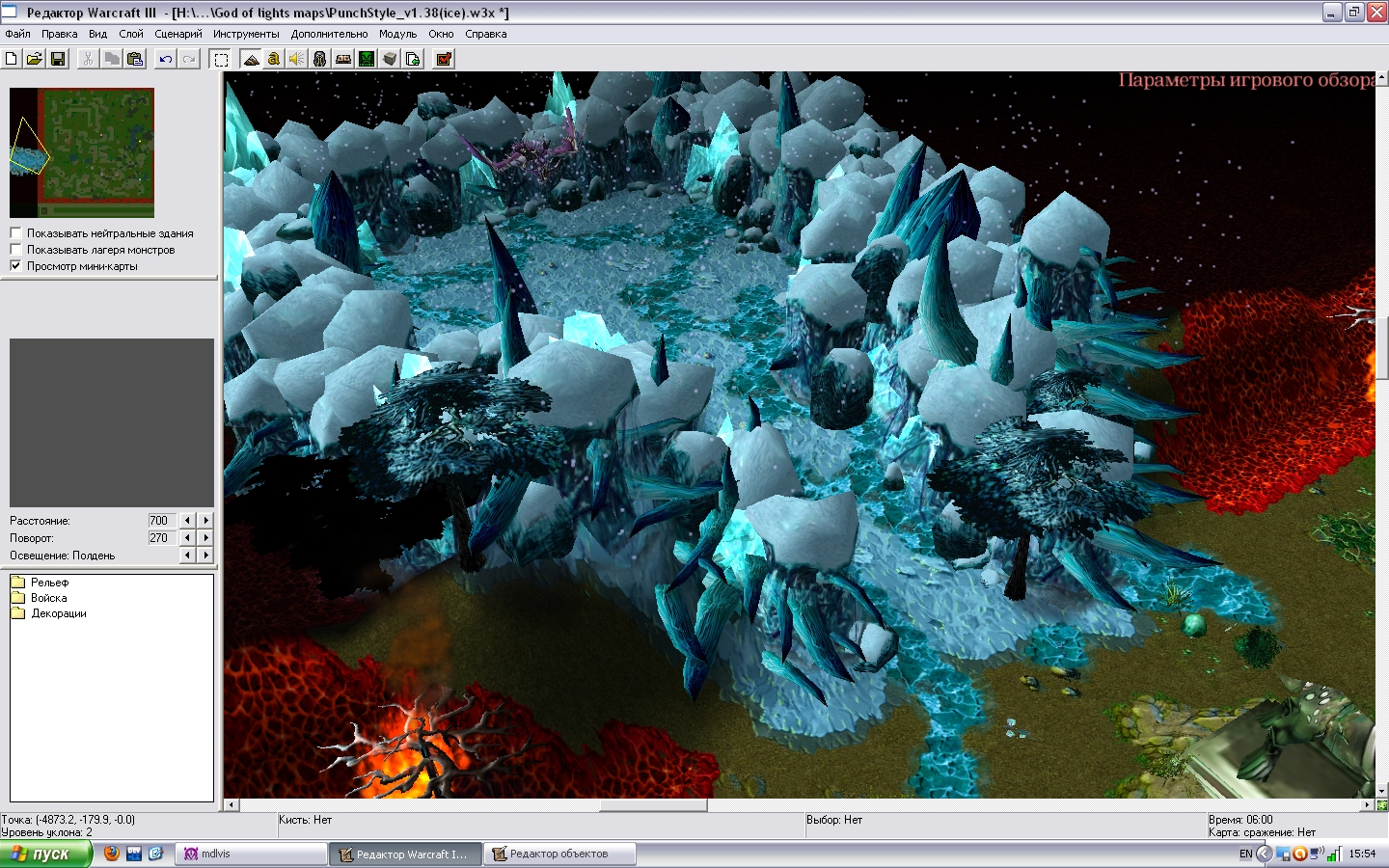Image resolution: width=1389 pixels, height=868 pixels.
Task: Click the Расстояние value field showing 700
Action: [162, 521]
